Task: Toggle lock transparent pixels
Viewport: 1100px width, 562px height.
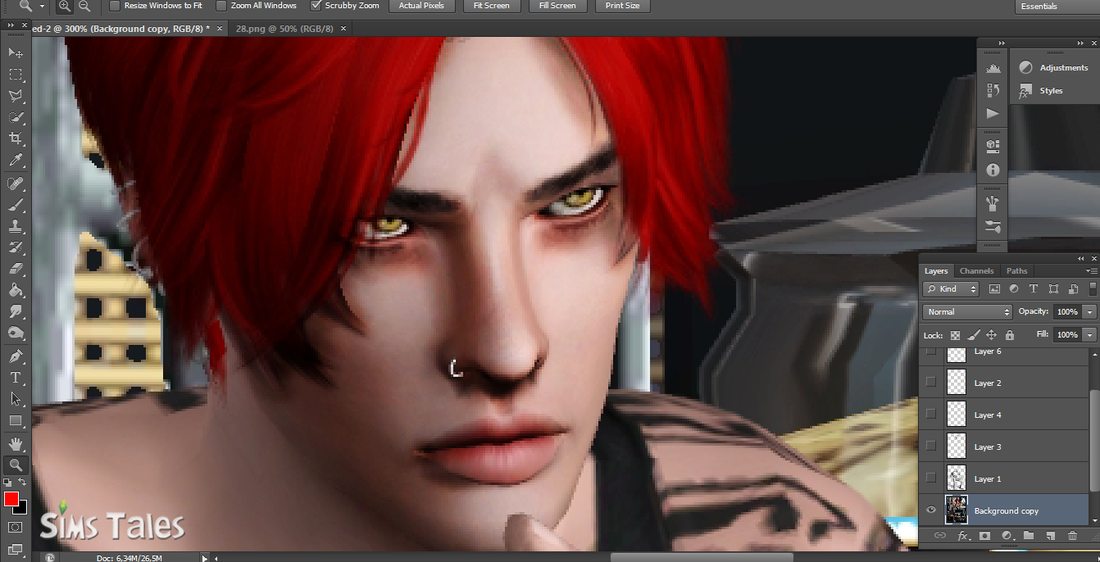Action: (955, 335)
